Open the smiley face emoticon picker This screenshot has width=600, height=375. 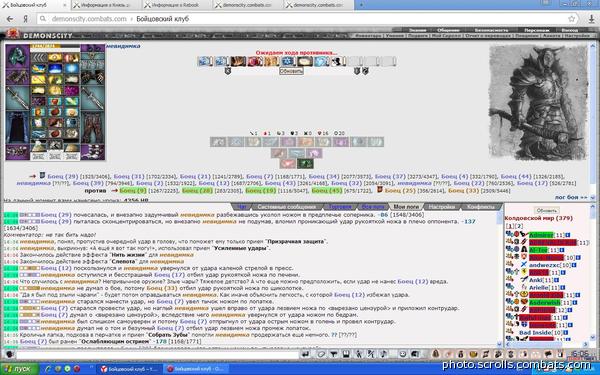pyautogui.click(x=403, y=354)
